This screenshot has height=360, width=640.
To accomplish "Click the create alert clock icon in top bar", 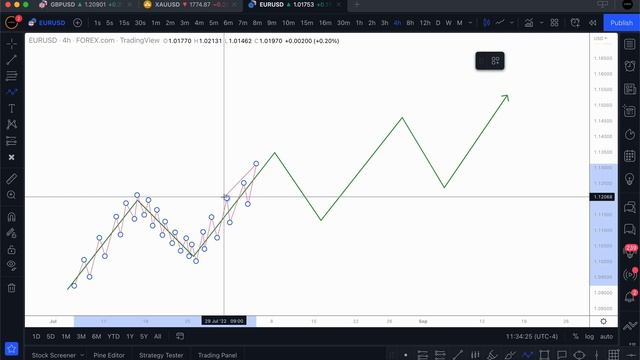I will (x=575, y=23).
